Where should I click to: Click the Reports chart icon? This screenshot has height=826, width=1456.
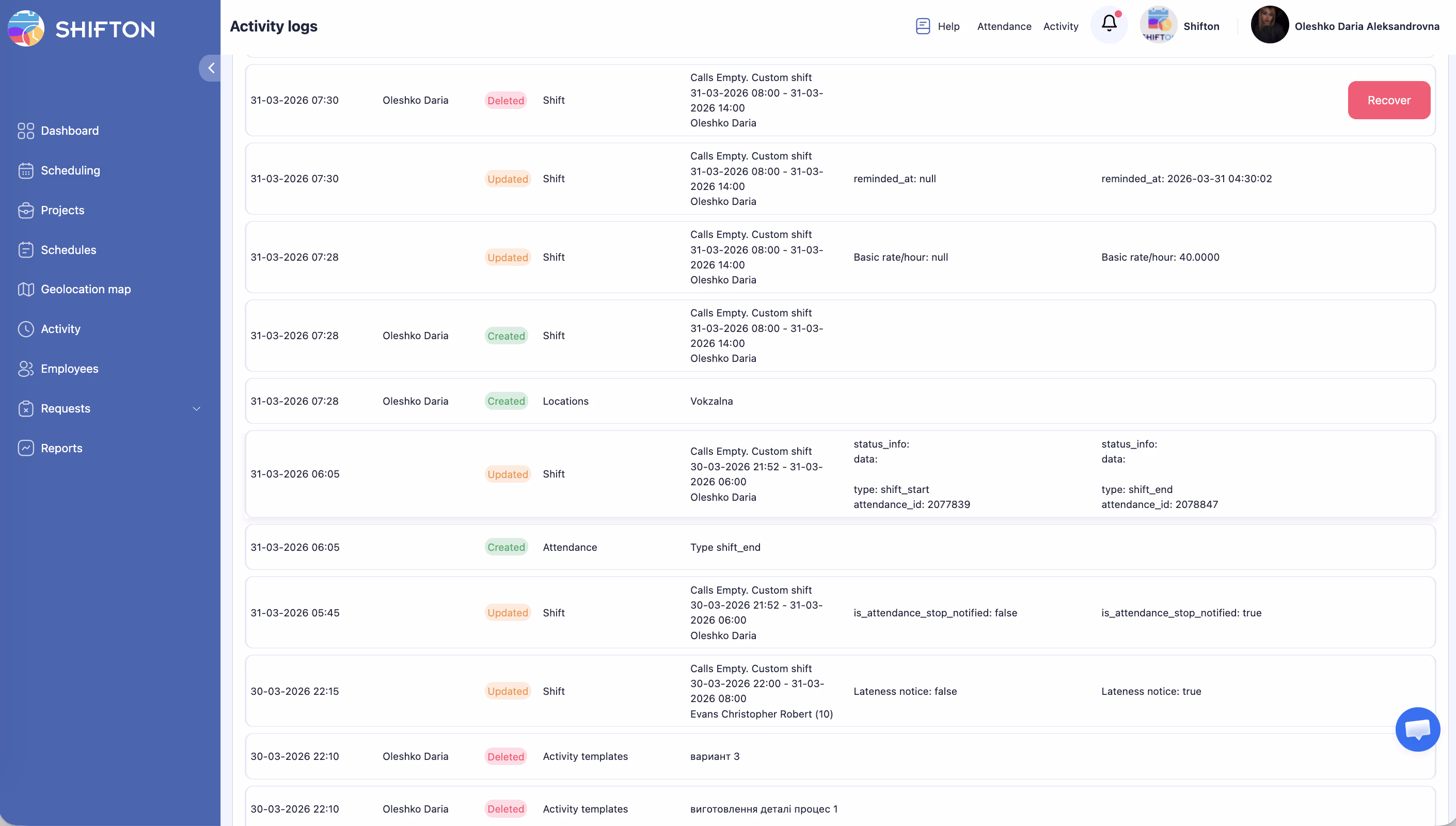[x=25, y=448]
